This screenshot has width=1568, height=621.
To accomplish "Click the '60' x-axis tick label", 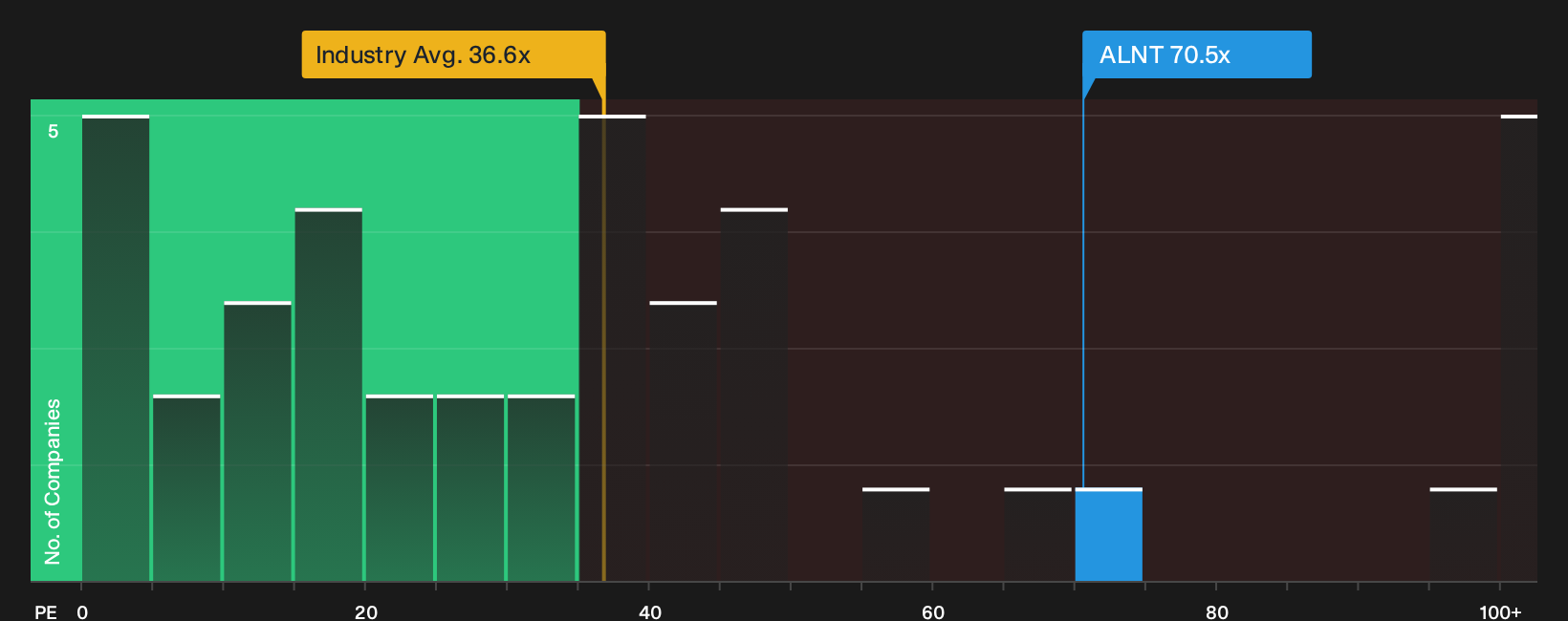I will (x=933, y=612).
